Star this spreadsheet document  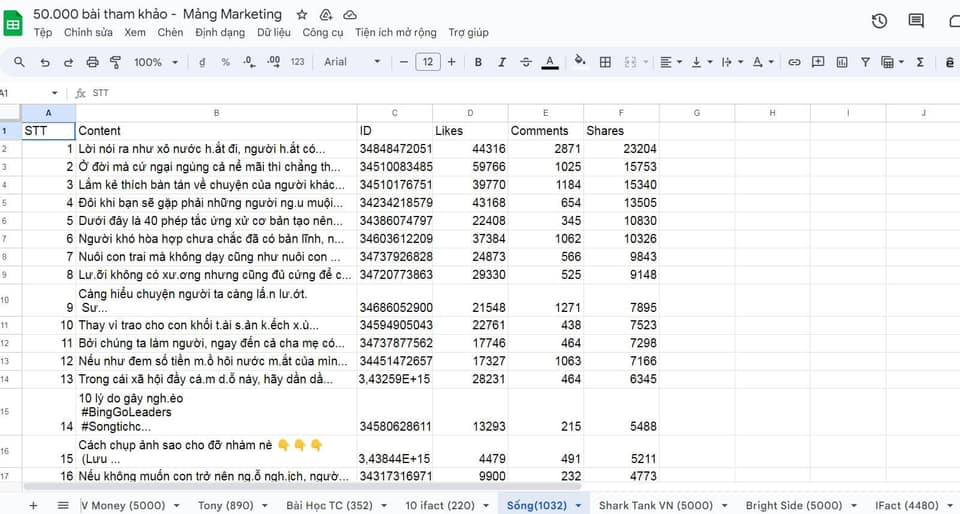[x=302, y=15]
